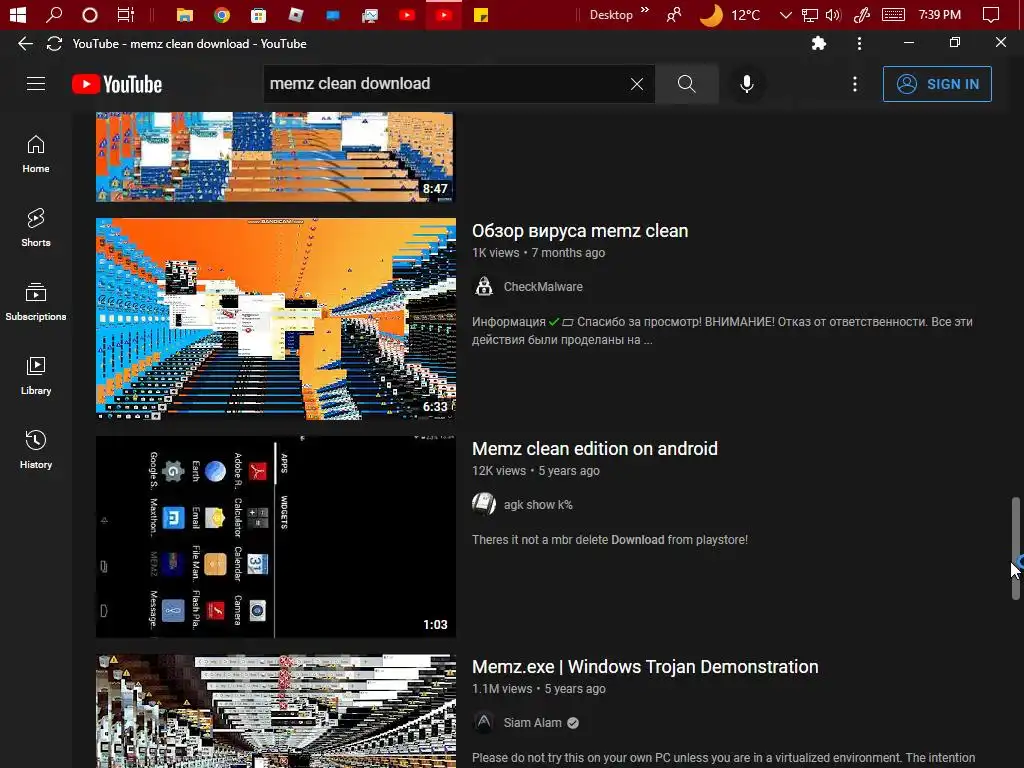
Task: Go to YouTube home via logo
Action: pos(117,84)
